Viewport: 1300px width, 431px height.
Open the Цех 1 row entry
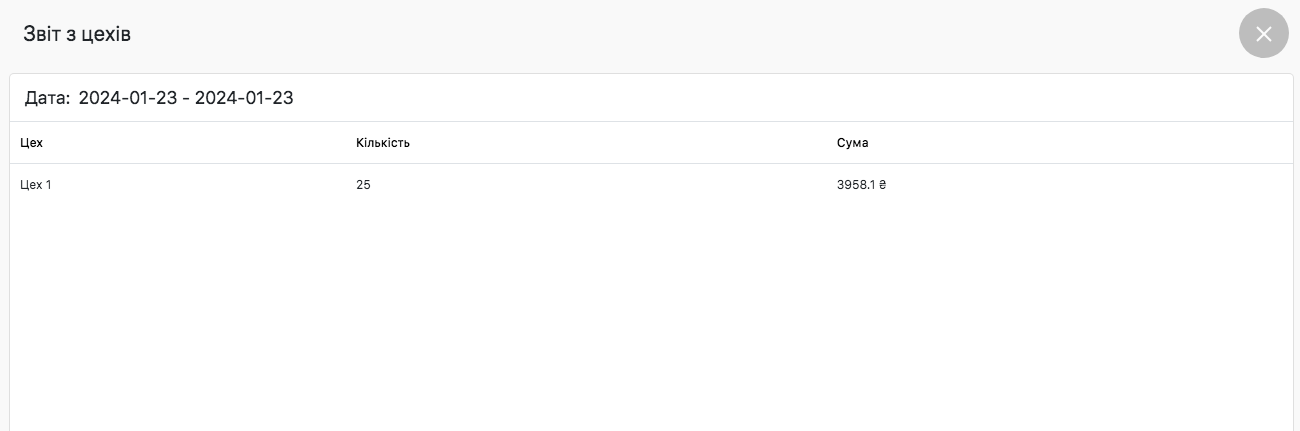[35, 185]
